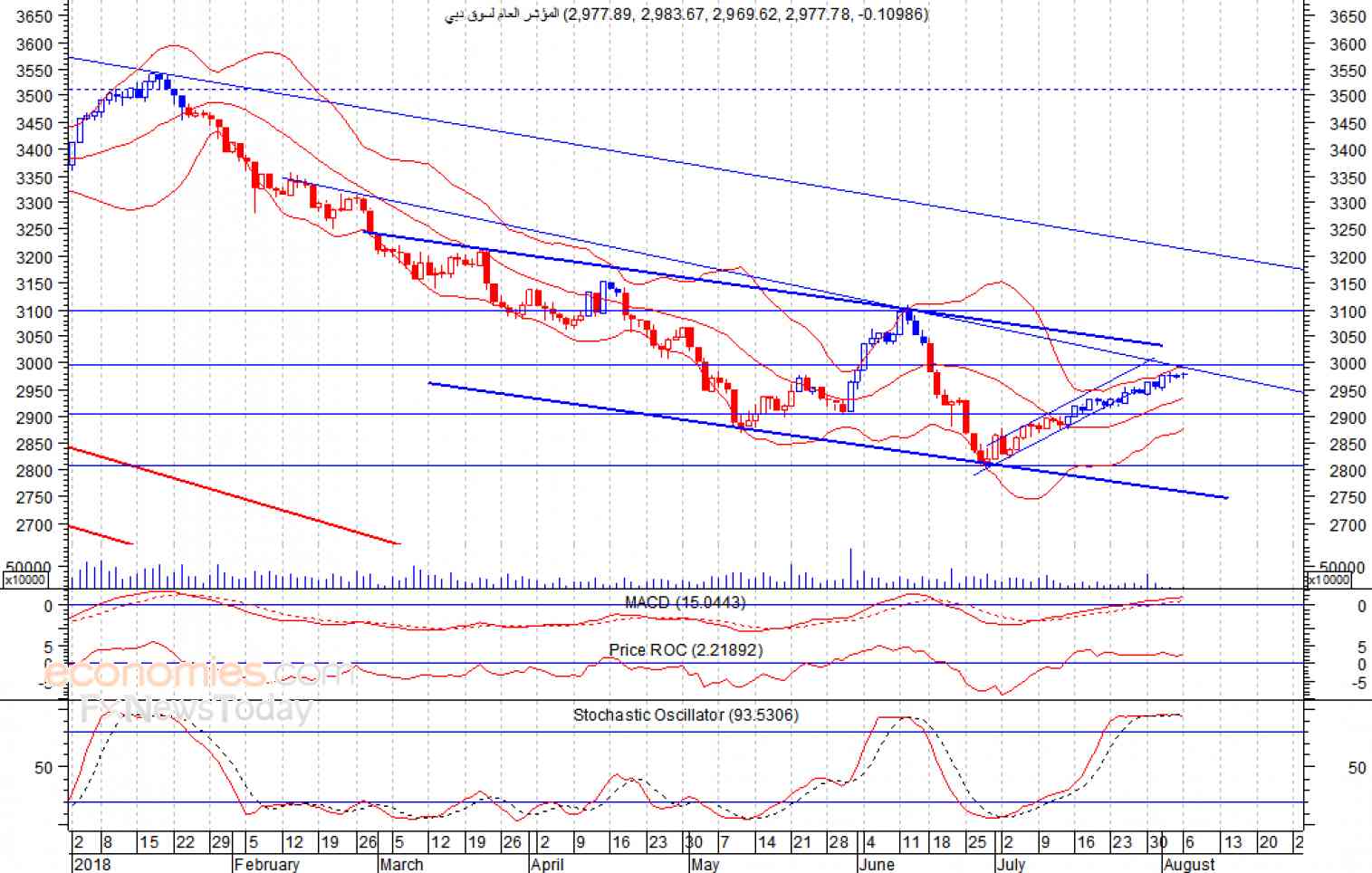Image resolution: width=1372 pixels, height=873 pixels.
Task: Click date label 8 on the time axis
Action: (107, 842)
